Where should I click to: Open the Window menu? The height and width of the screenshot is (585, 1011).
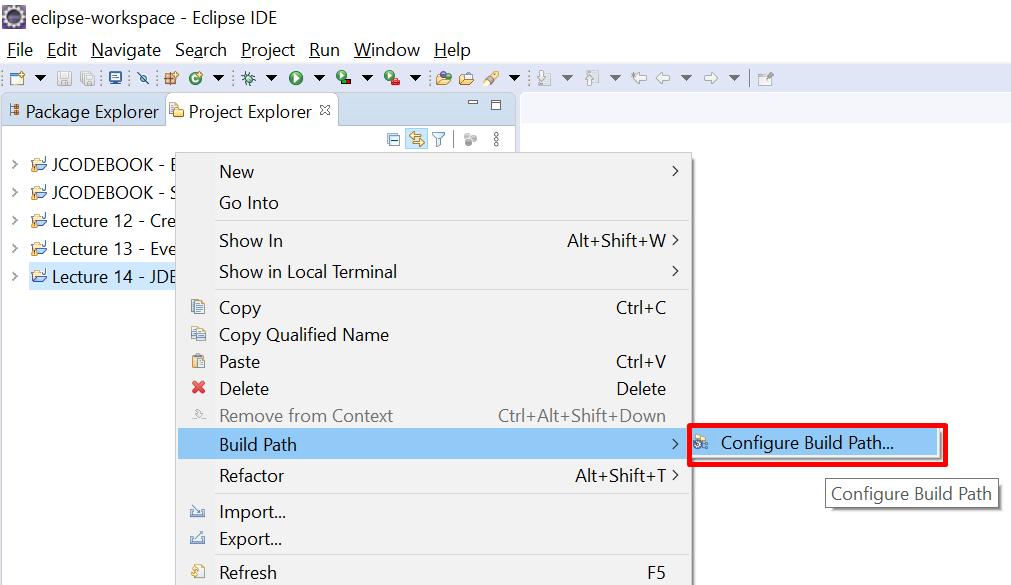pyautogui.click(x=386, y=50)
